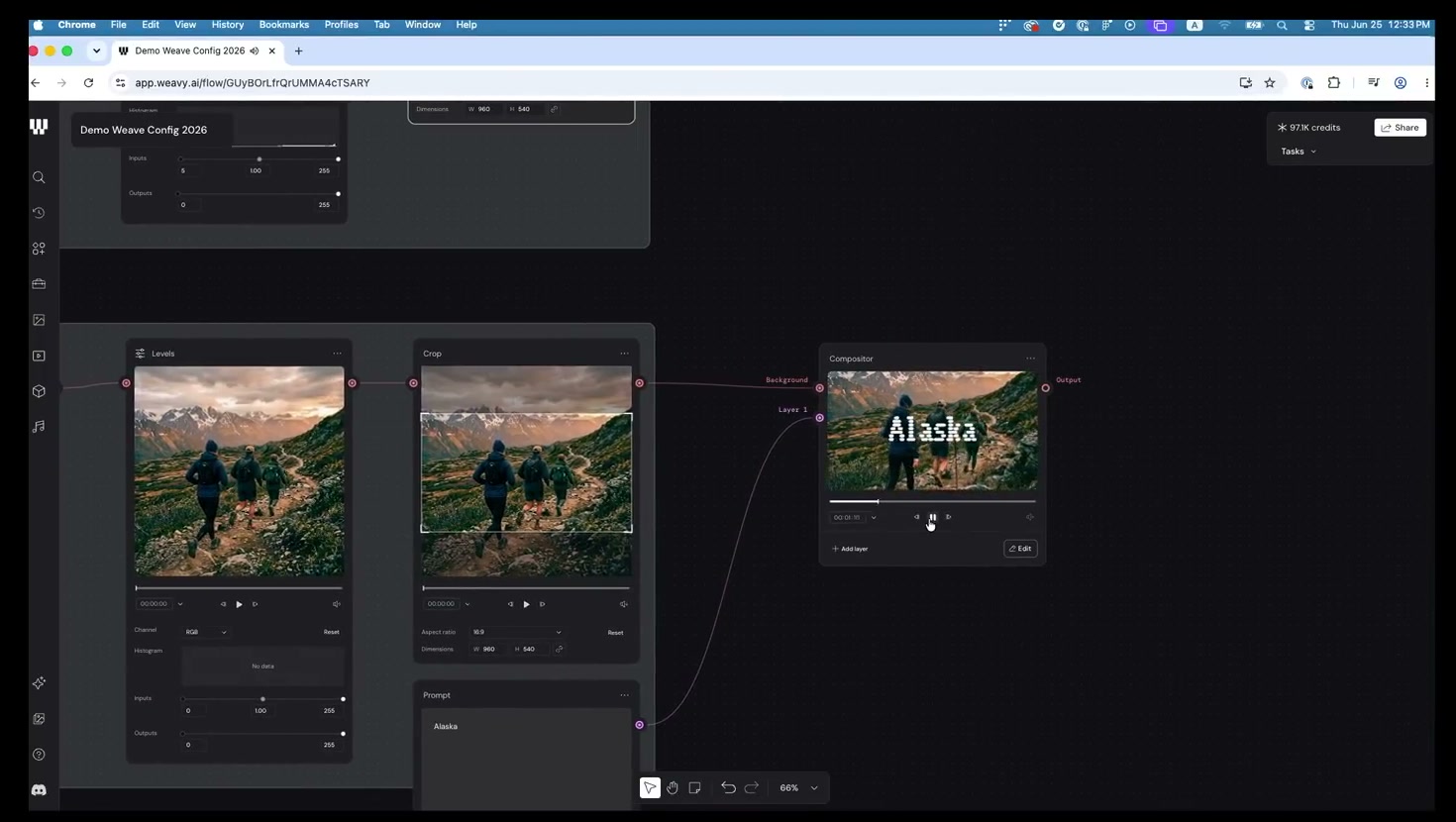This screenshot has width=1456, height=822.
Task: Toggle the Compositor volume icon
Action: click(x=1030, y=517)
